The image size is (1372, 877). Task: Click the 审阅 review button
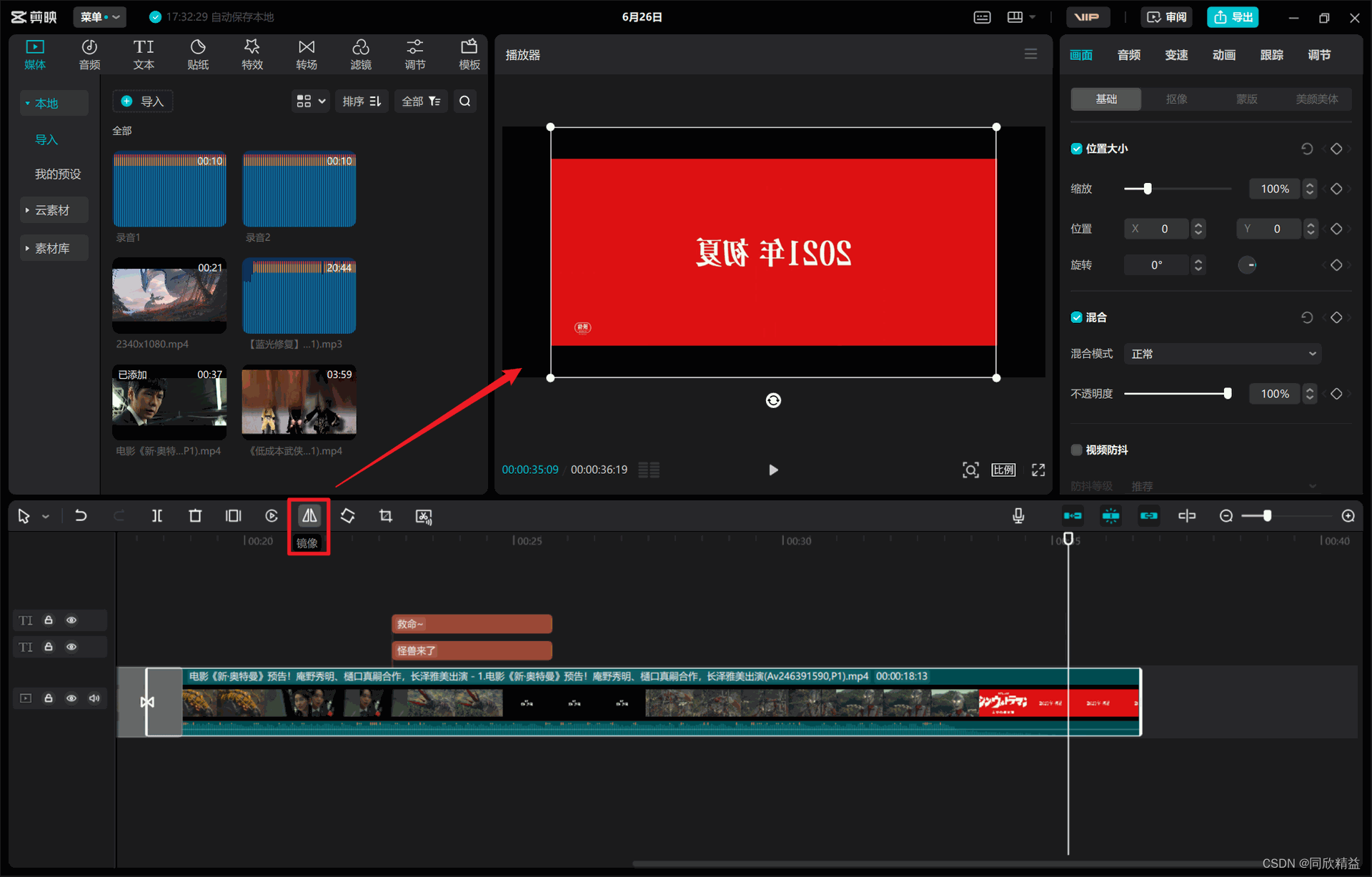point(1167,17)
